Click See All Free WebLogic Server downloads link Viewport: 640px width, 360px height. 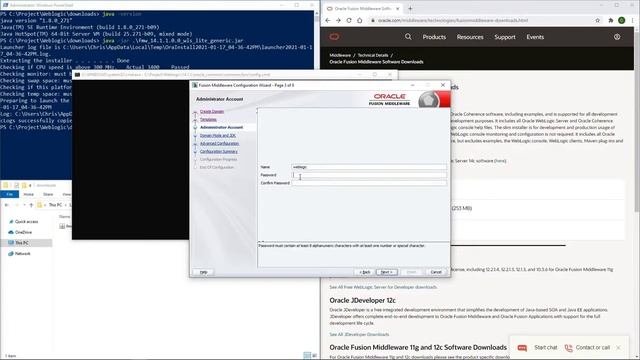click(383, 287)
